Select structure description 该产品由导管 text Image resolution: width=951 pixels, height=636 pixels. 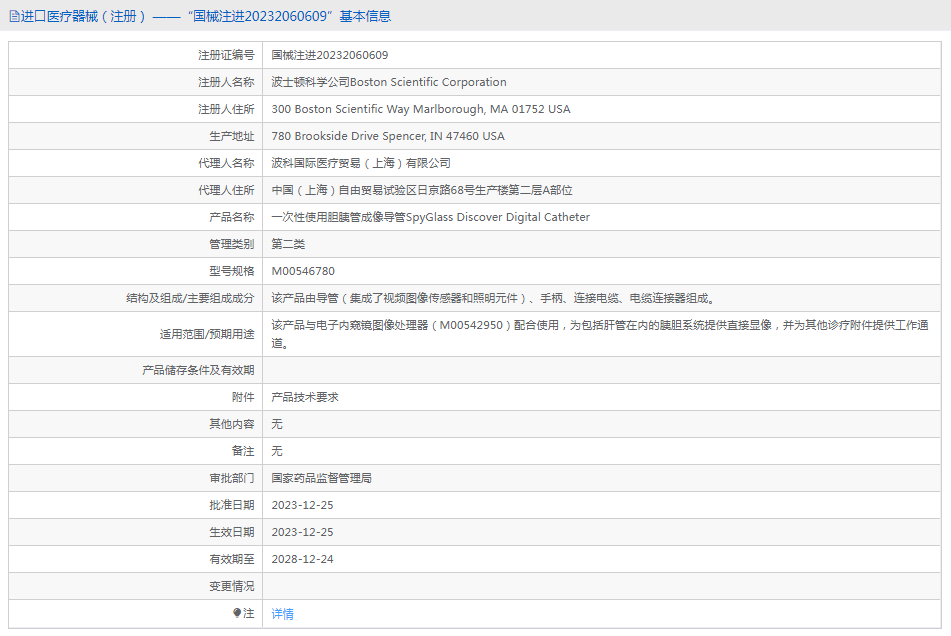pyautogui.click(x=493, y=298)
